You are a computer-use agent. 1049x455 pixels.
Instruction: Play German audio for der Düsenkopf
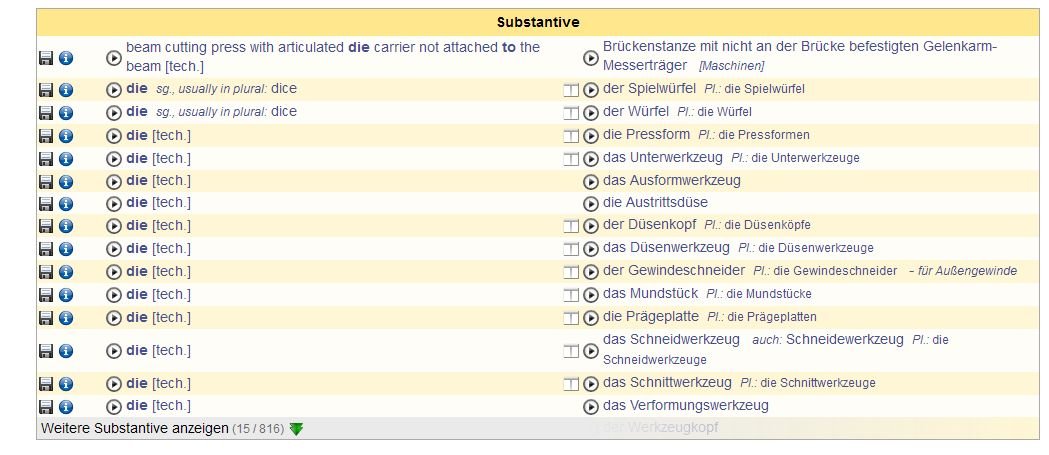tap(591, 226)
